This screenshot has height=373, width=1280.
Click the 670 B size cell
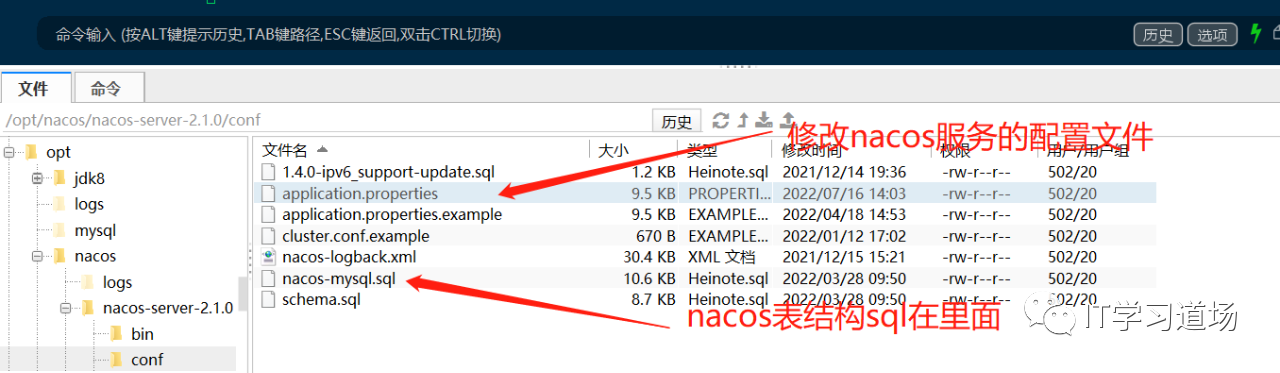(x=656, y=236)
